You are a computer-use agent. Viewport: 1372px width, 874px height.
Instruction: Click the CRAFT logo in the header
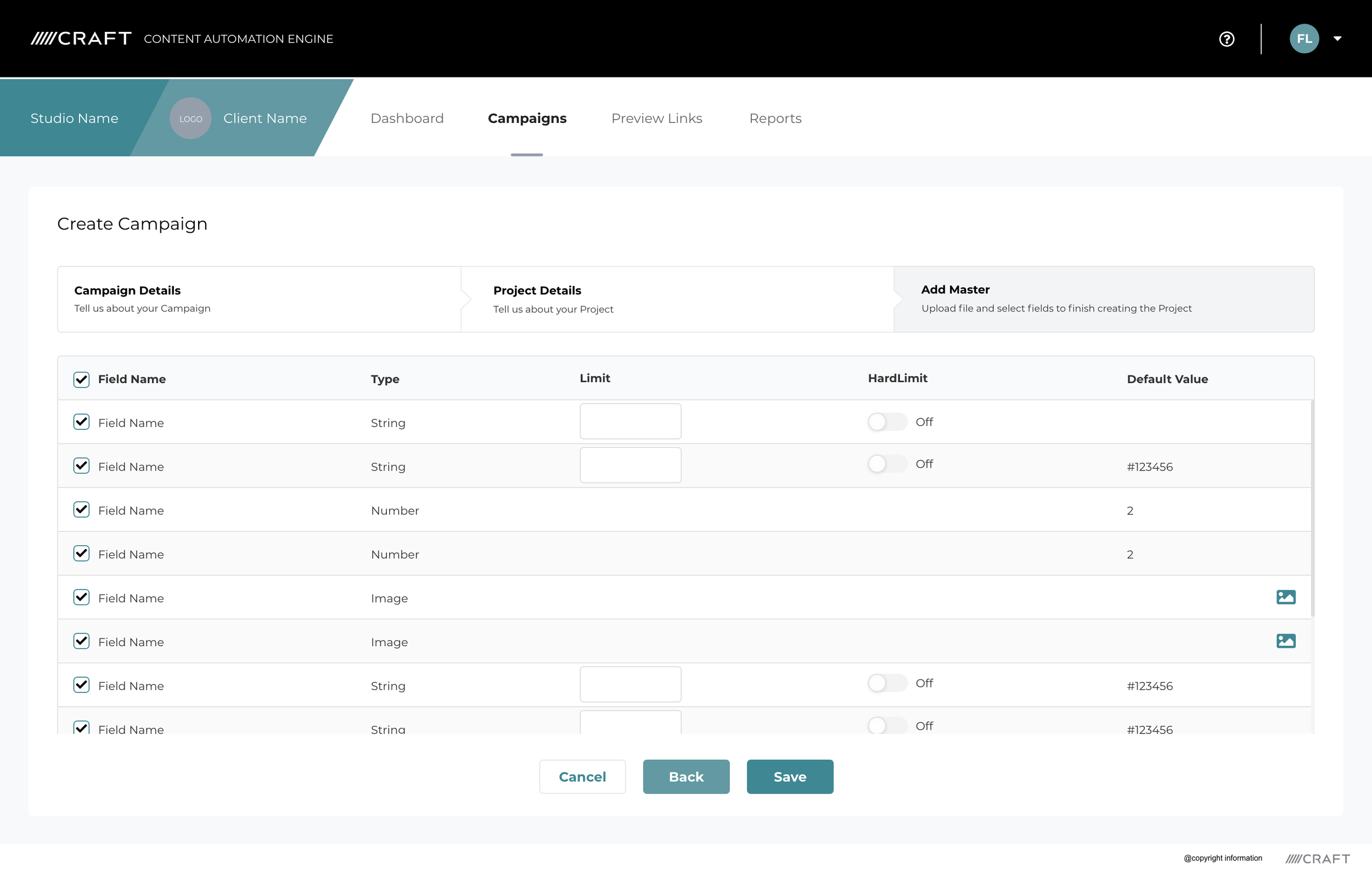[81, 39]
